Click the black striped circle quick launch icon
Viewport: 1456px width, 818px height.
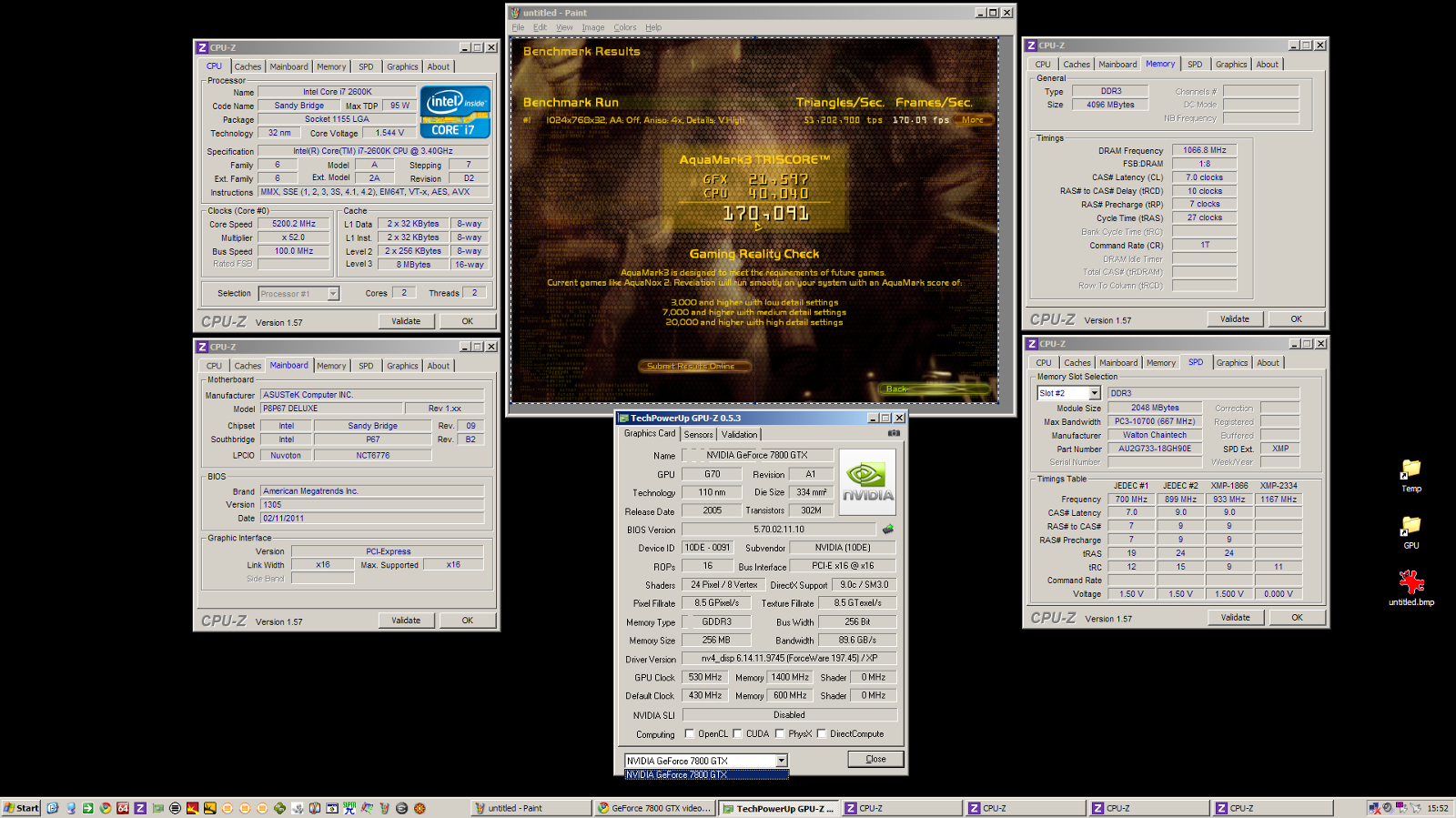click(x=175, y=808)
